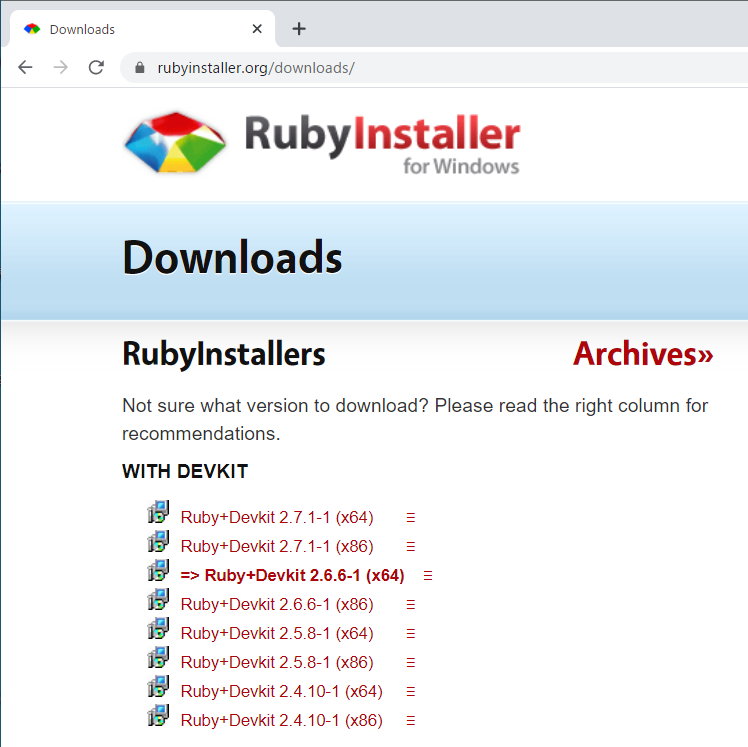
Task: Click installer icon beside Ruby+Devkit 2.4.10-1 (x64)
Action: point(158,688)
